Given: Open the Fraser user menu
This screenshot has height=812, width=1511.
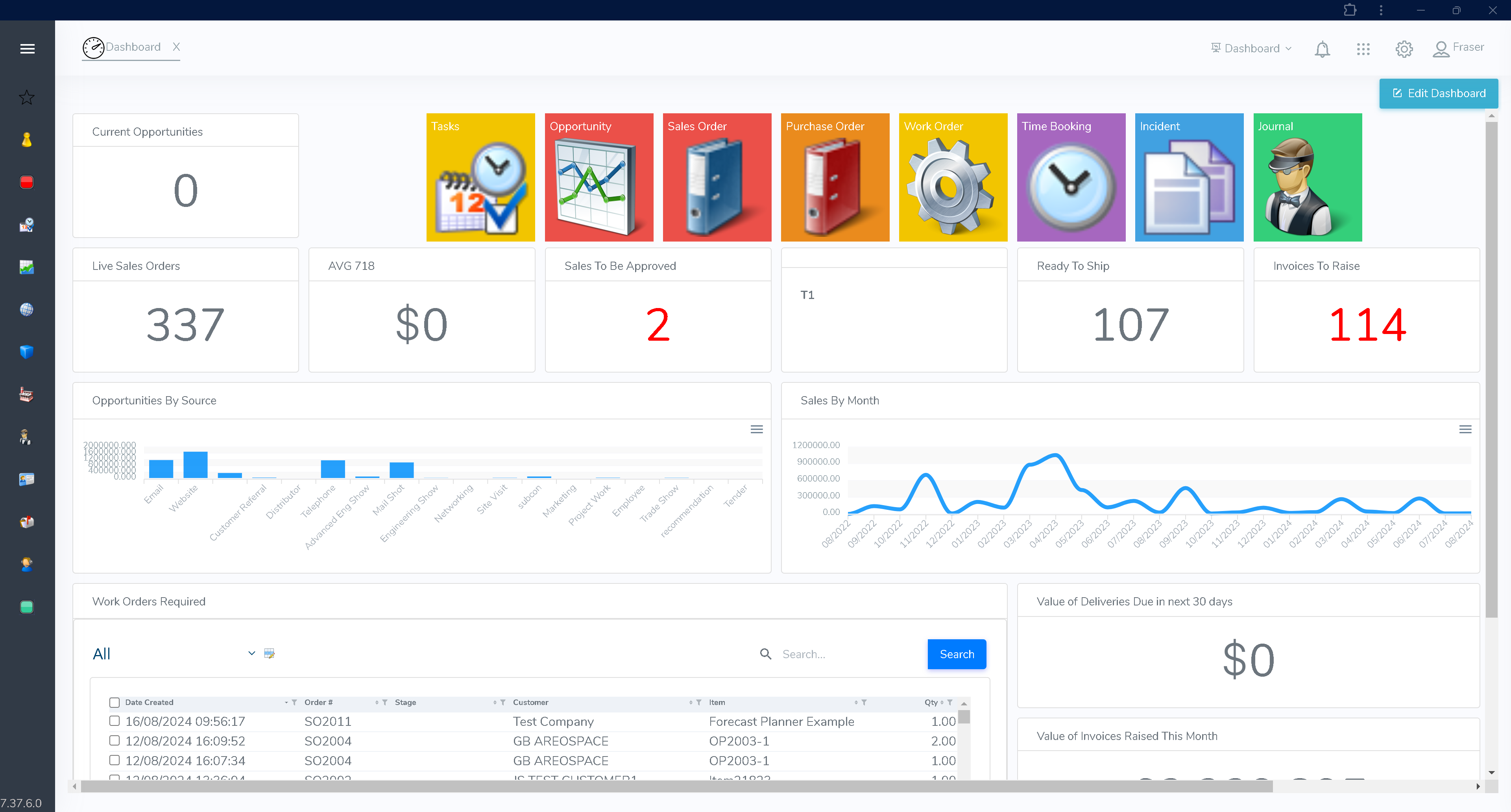Looking at the screenshot, I should pos(1458,48).
